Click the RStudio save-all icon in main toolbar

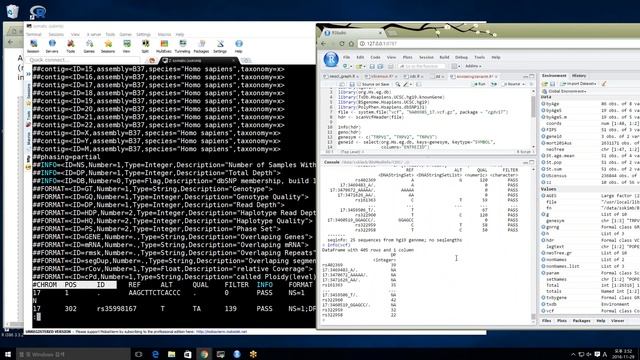tap(380, 66)
